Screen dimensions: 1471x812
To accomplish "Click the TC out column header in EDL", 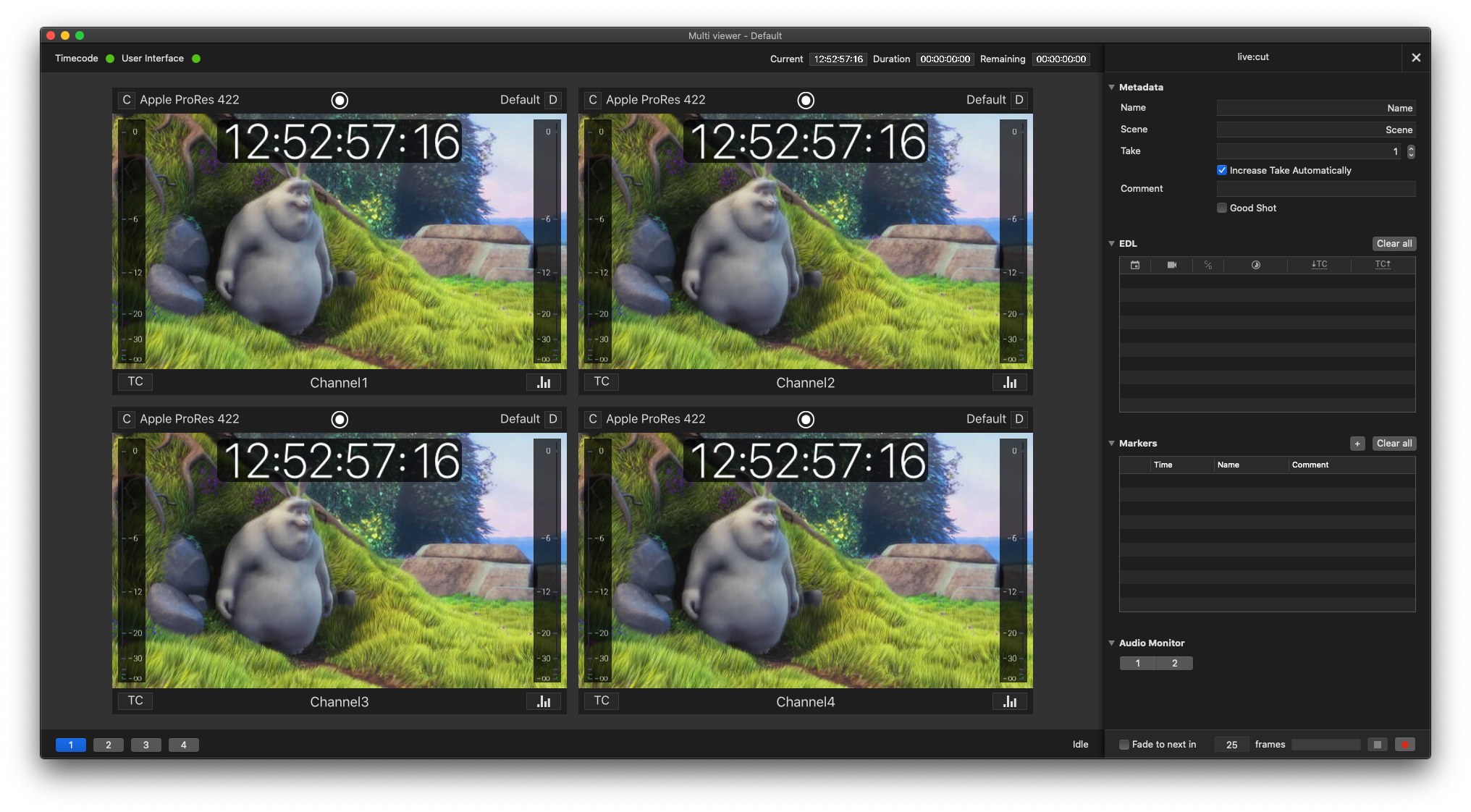I will point(1383,265).
